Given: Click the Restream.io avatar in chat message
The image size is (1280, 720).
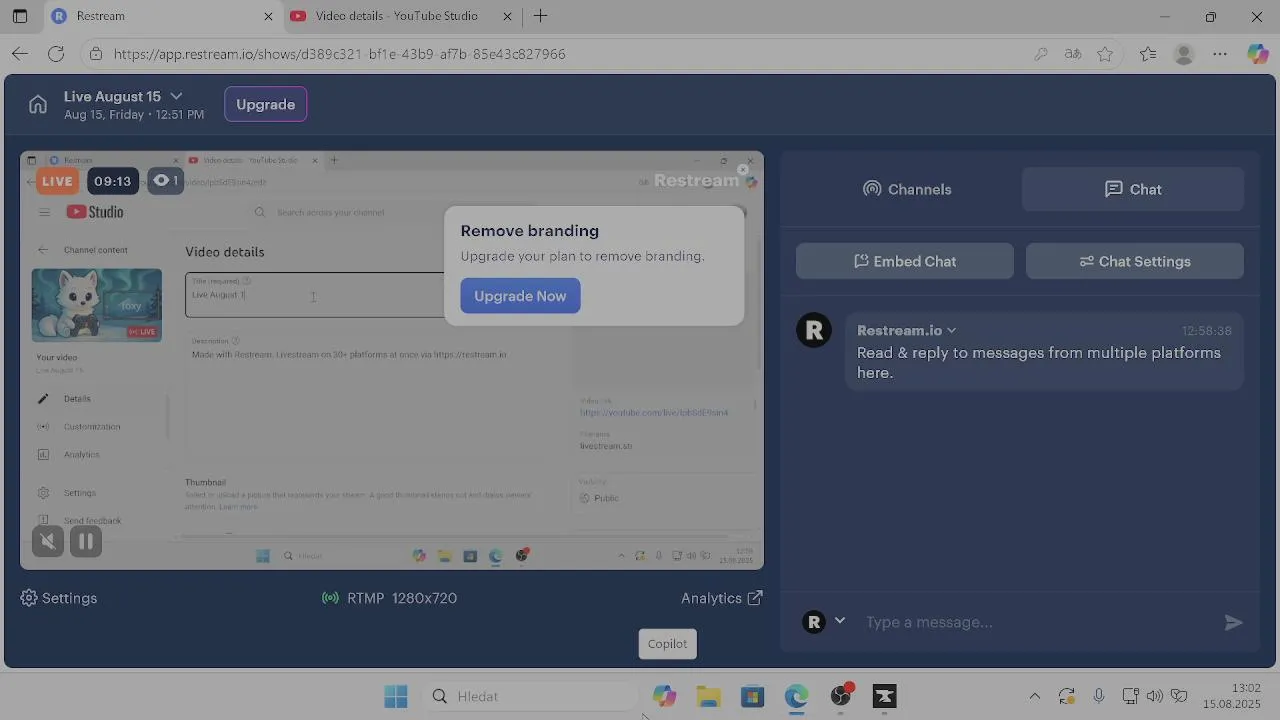Looking at the screenshot, I should point(814,330).
